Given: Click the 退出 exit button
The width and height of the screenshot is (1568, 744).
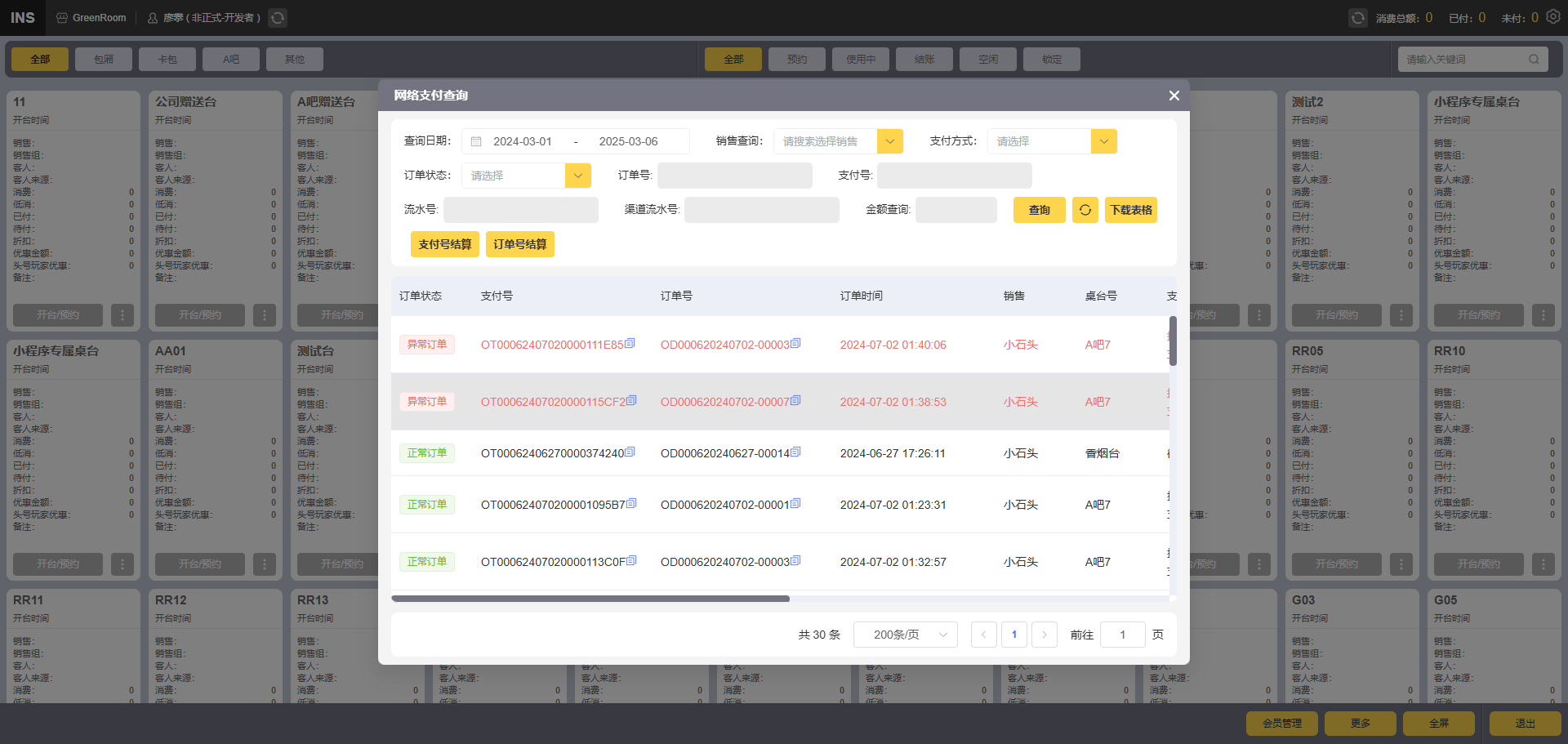Looking at the screenshot, I should pos(1526,724).
